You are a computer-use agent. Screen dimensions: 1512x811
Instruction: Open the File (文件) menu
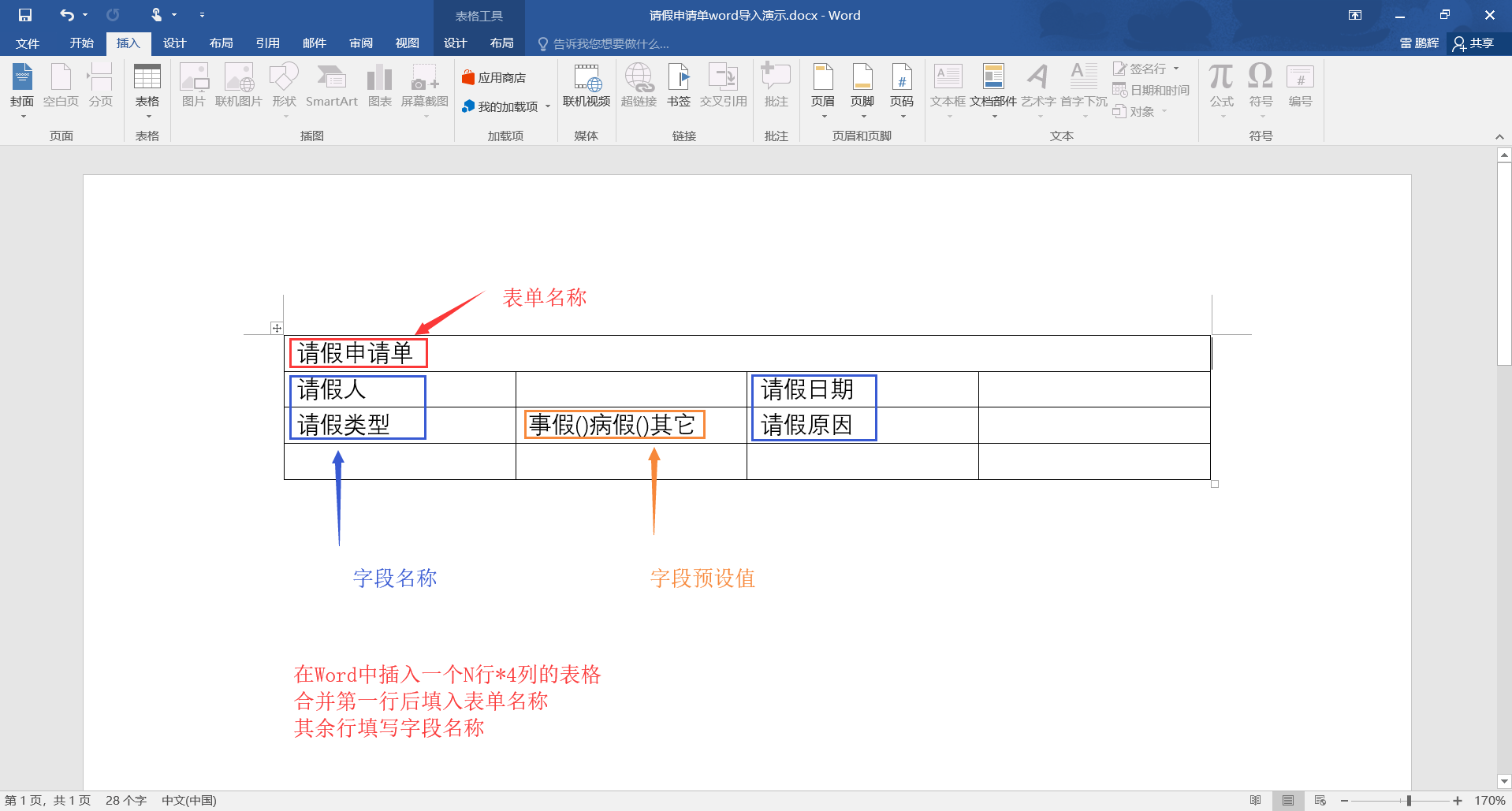click(x=28, y=43)
